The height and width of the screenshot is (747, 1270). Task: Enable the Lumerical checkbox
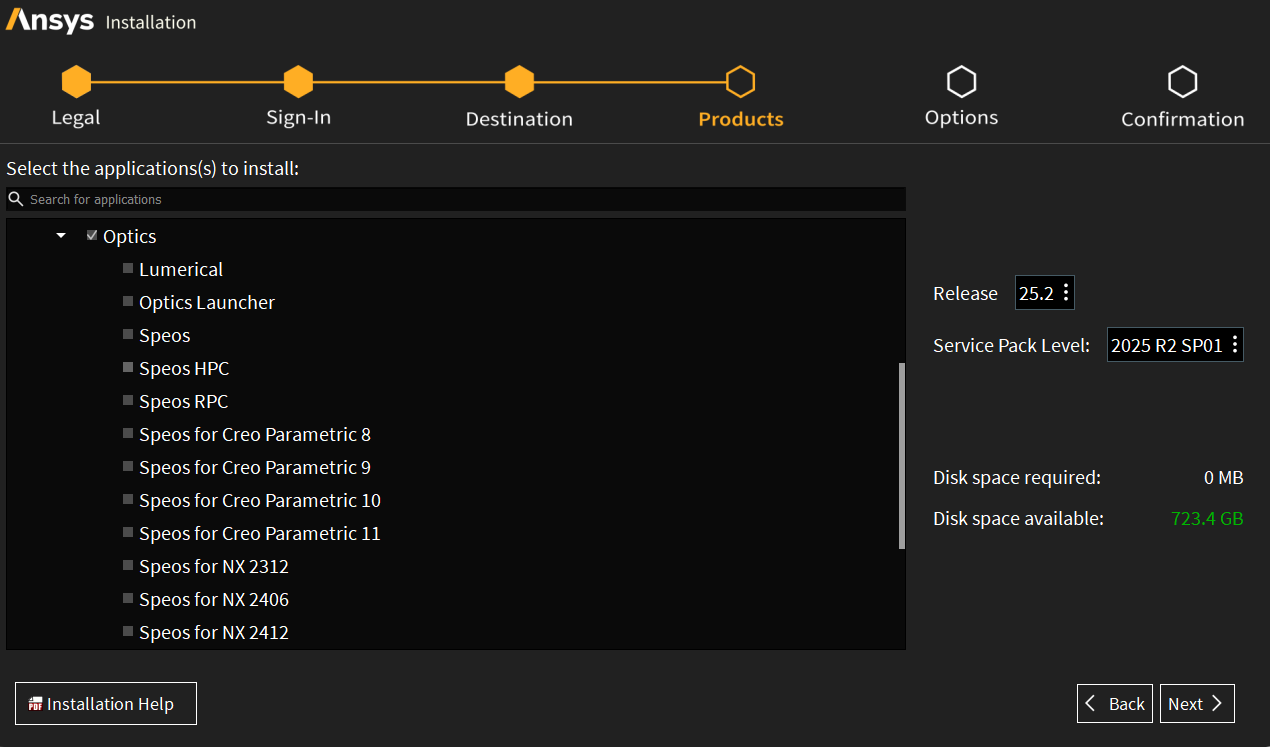point(128,269)
